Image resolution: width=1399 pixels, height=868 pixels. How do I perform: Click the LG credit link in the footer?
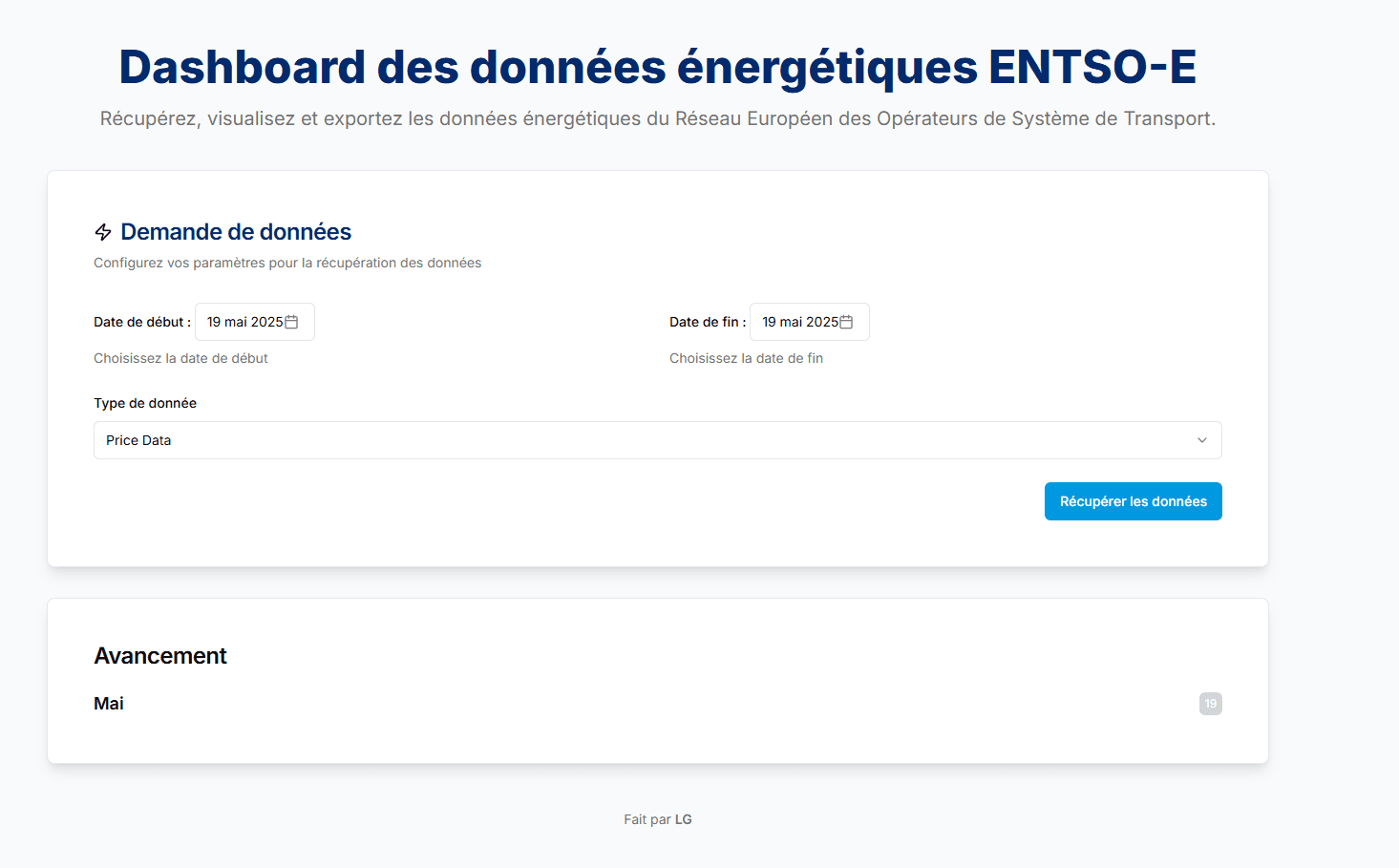pyautogui.click(x=684, y=818)
